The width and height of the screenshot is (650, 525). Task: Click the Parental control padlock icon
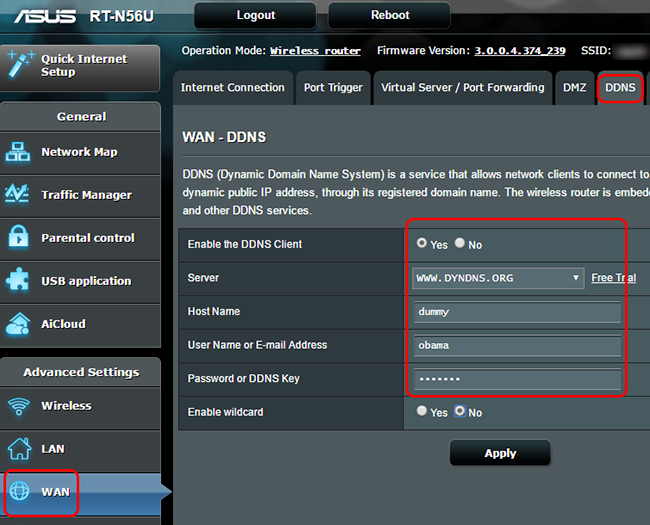point(19,236)
